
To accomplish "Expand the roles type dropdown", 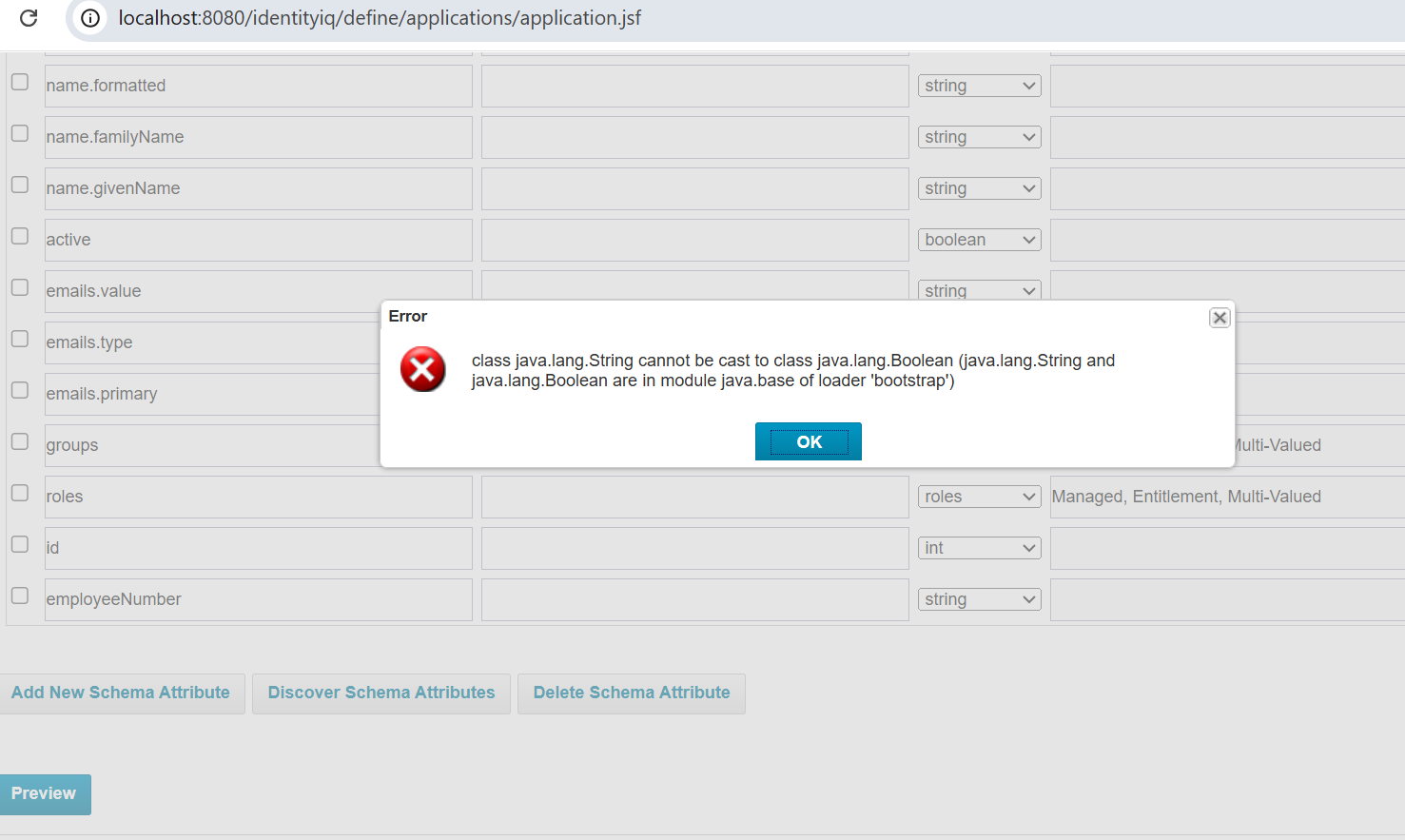I will pyautogui.click(x=980, y=497).
